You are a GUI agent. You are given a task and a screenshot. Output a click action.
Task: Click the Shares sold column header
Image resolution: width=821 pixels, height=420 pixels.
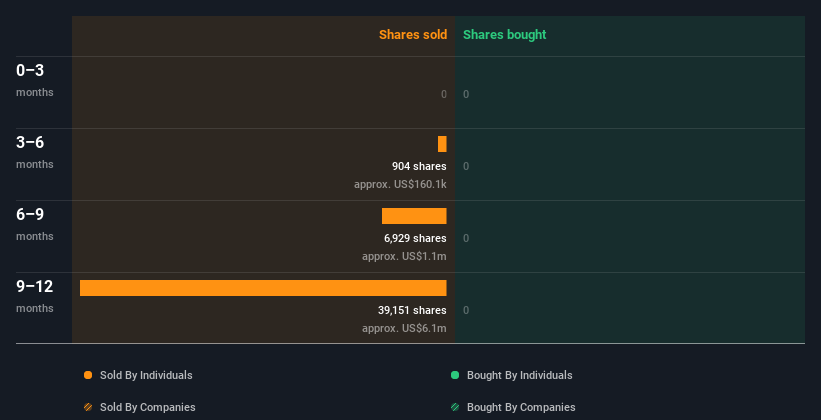(413, 35)
